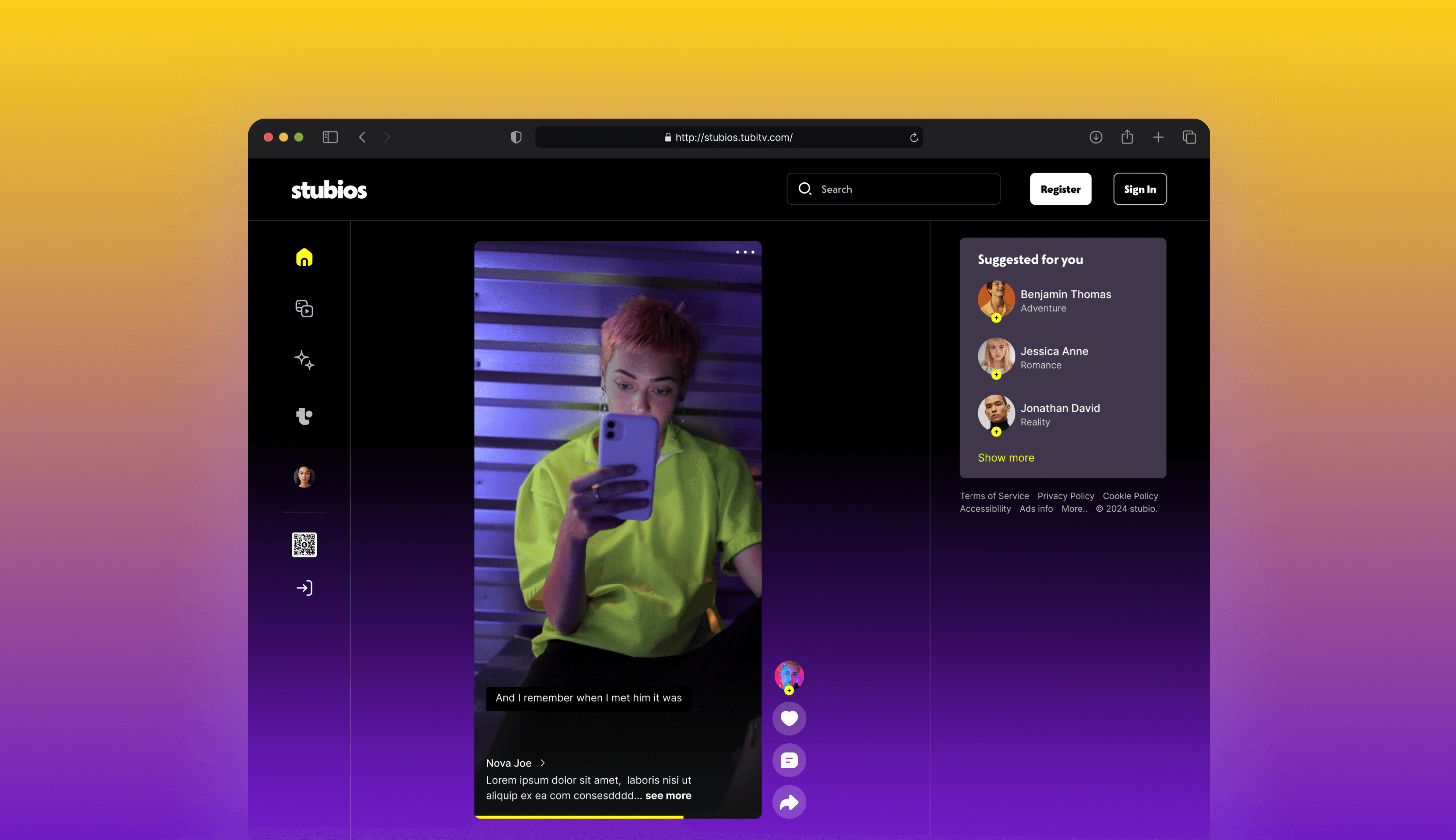Like the video with heart button
This screenshot has height=840, width=1456.
[x=789, y=718]
